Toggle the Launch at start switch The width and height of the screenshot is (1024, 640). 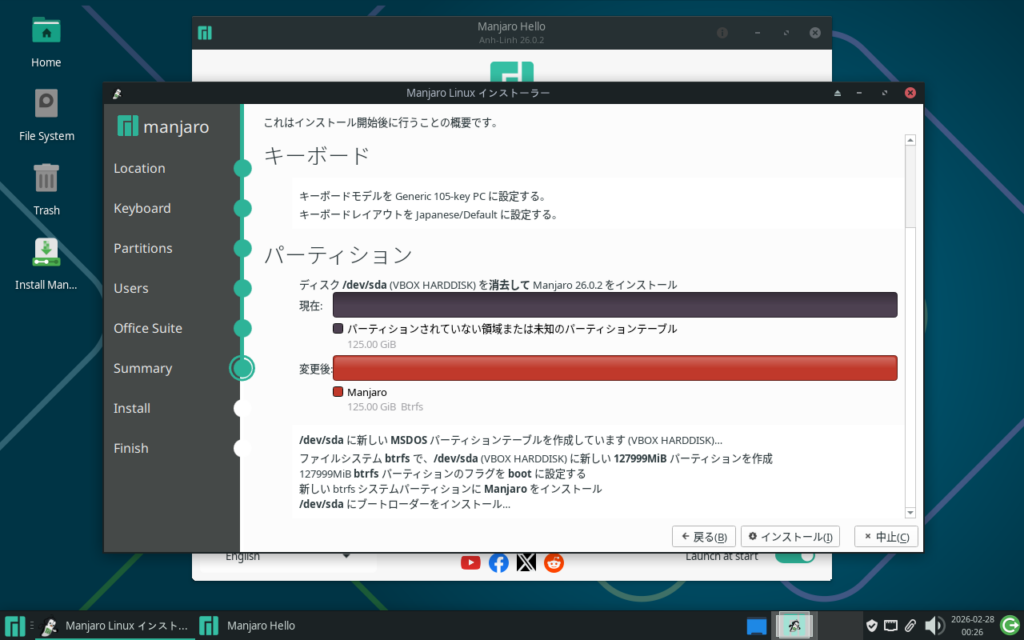tap(795, 557)
